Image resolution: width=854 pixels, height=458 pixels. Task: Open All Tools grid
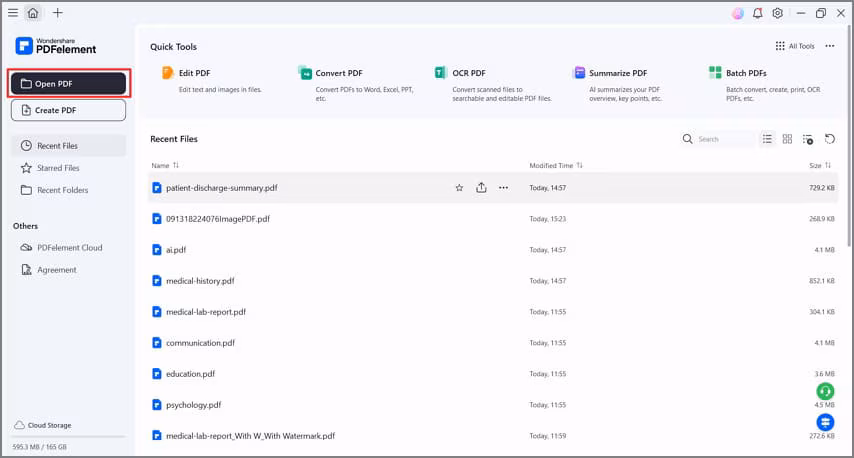(795, 46)
